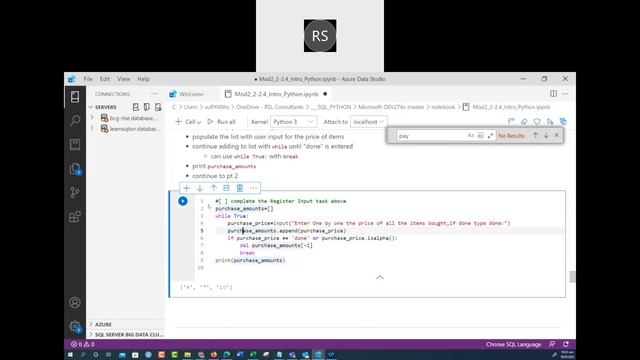This screenshot has width=640, height=360.
Task: Click code line 5 purchase_amounts.append
Action: tap(287, 231)
